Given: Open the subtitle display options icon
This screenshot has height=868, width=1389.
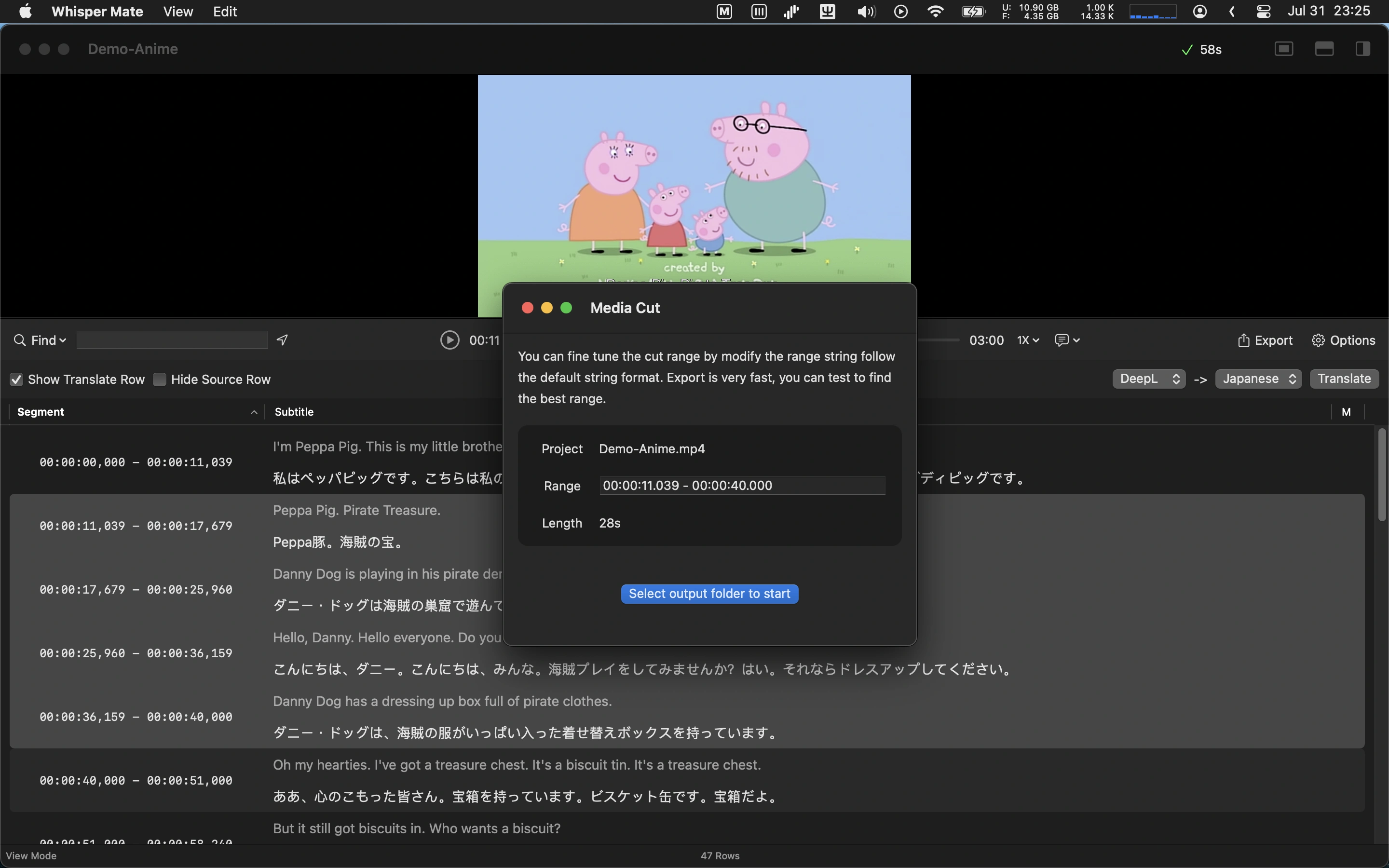Looking at the screenshot, I should pos(1067,340).
